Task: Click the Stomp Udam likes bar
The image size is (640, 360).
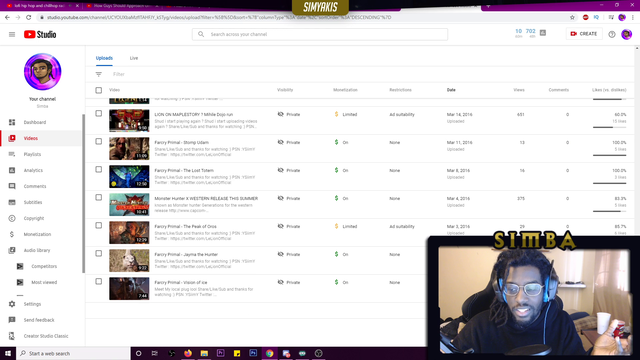Action: (x=609, y=156)
